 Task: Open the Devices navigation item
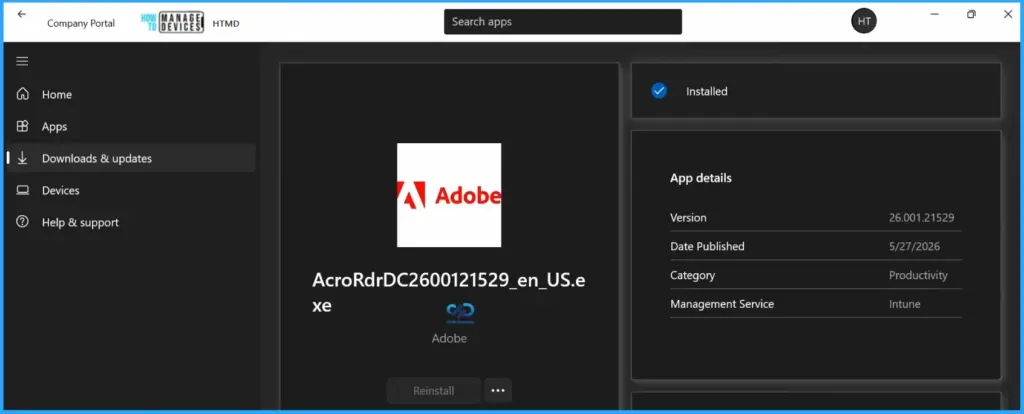click(131, 190)
